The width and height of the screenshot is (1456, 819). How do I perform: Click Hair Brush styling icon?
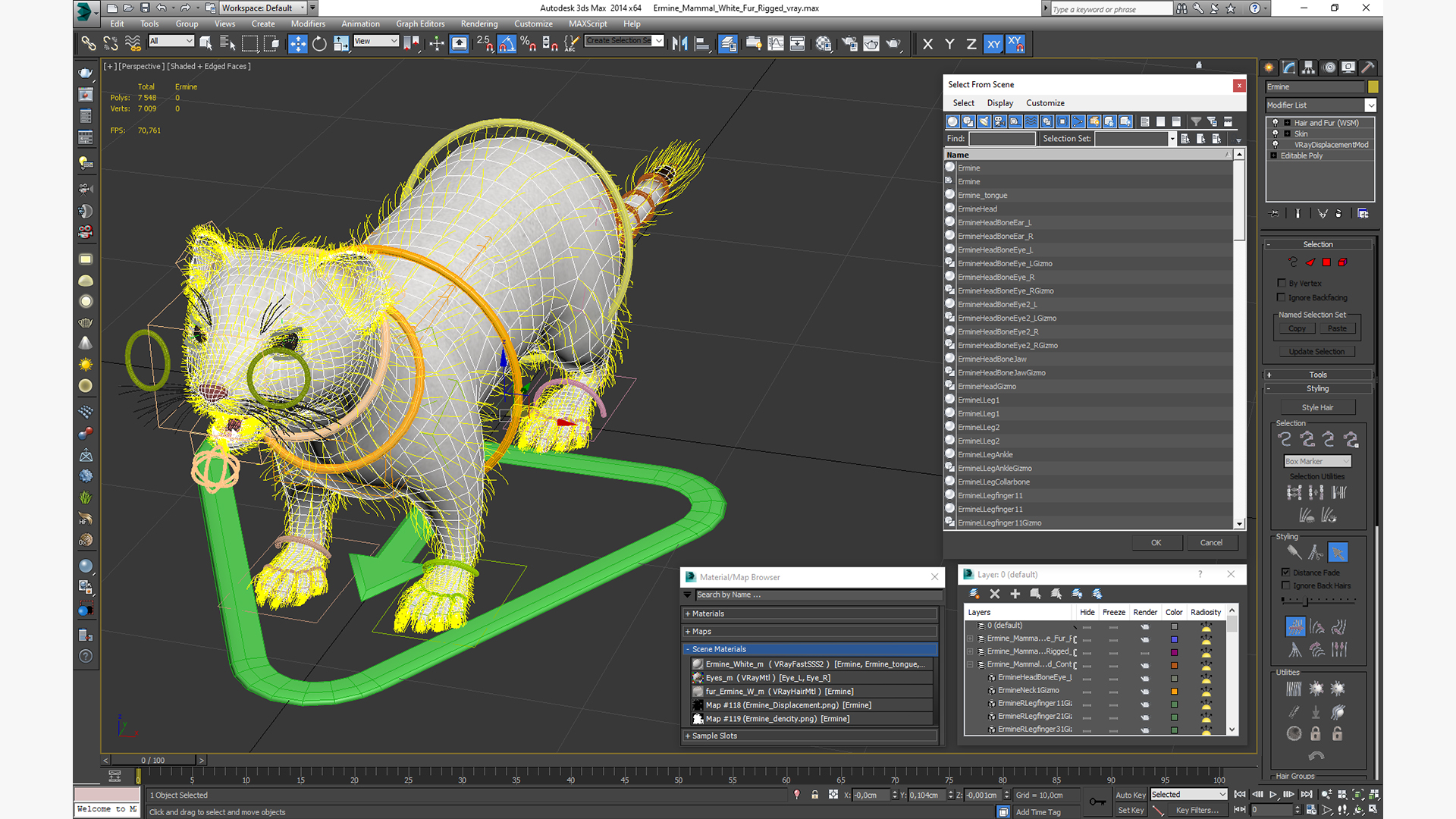pos(1294,552)
